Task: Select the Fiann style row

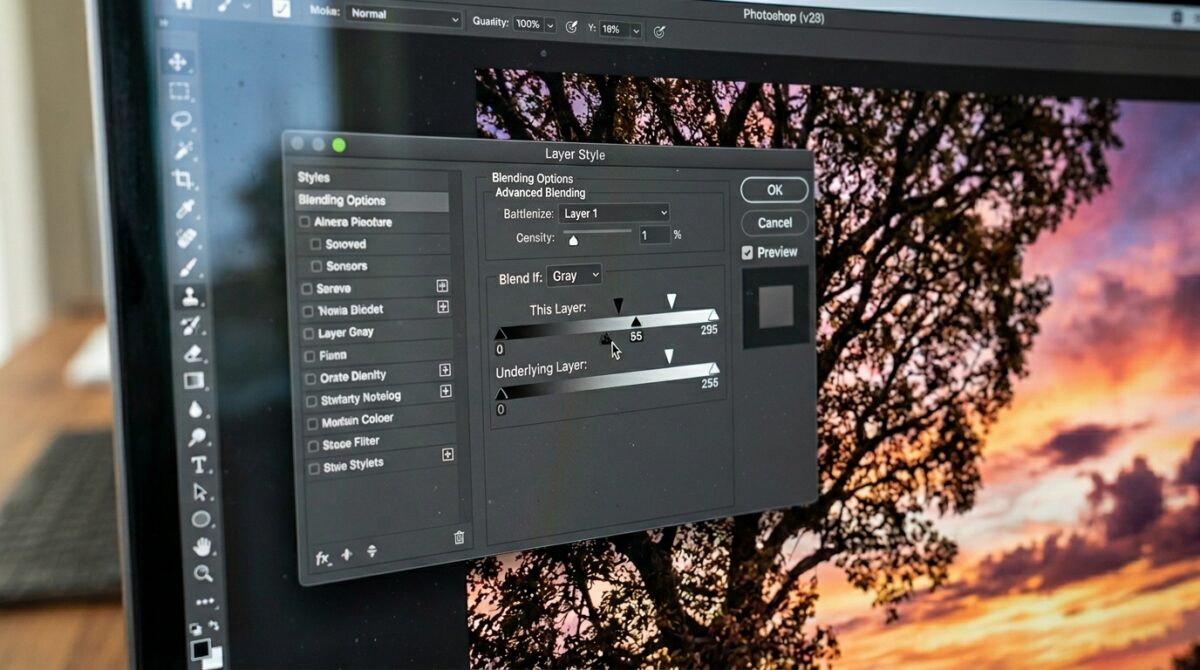Action: coord(378,354)
